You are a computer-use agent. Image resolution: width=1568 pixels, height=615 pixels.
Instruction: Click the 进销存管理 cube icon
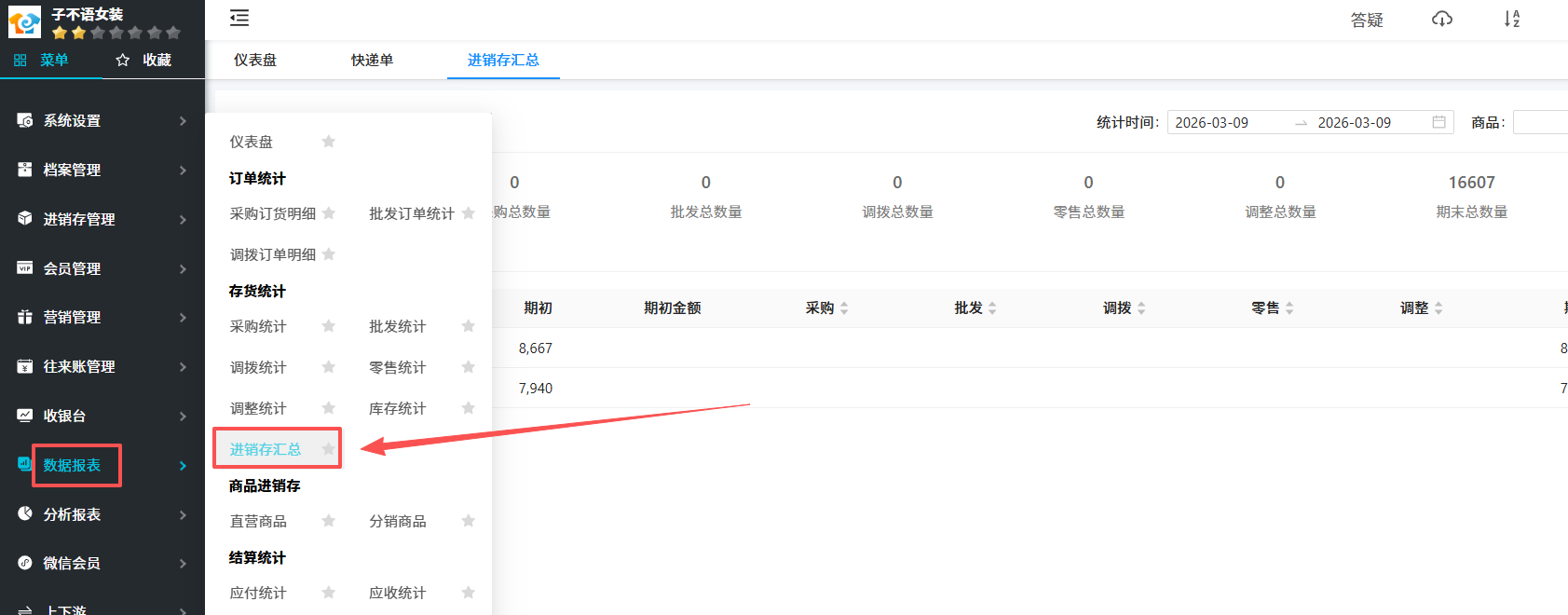[25, 218]
